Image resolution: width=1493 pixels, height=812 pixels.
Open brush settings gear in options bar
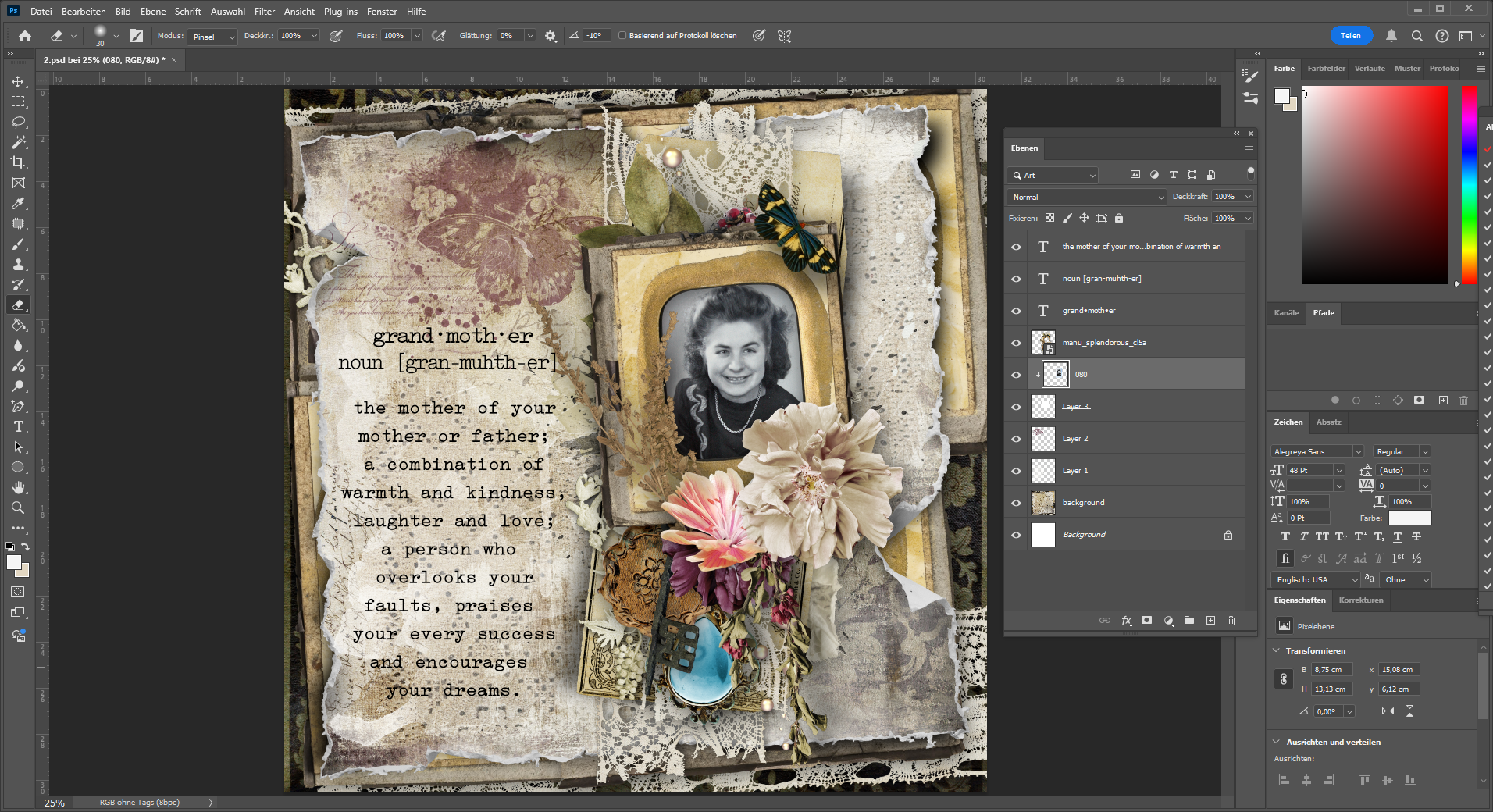[551, 36]
